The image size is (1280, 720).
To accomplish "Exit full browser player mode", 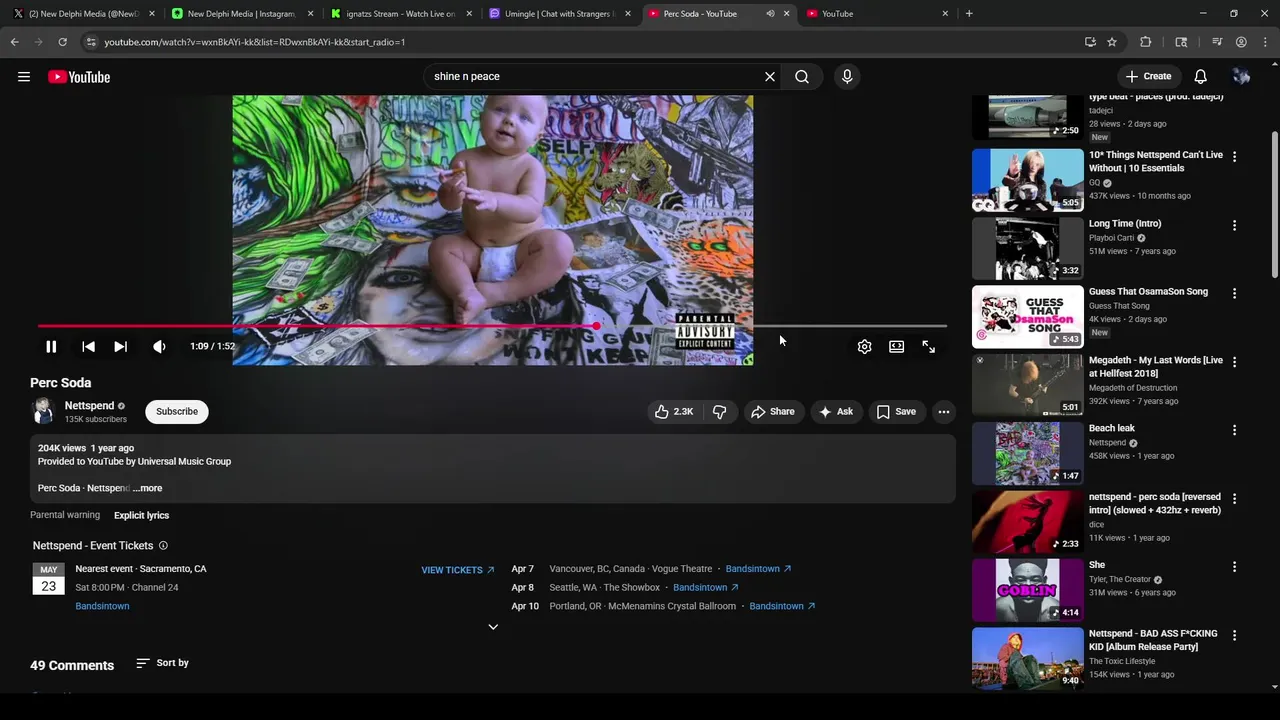I will point(928,347).
